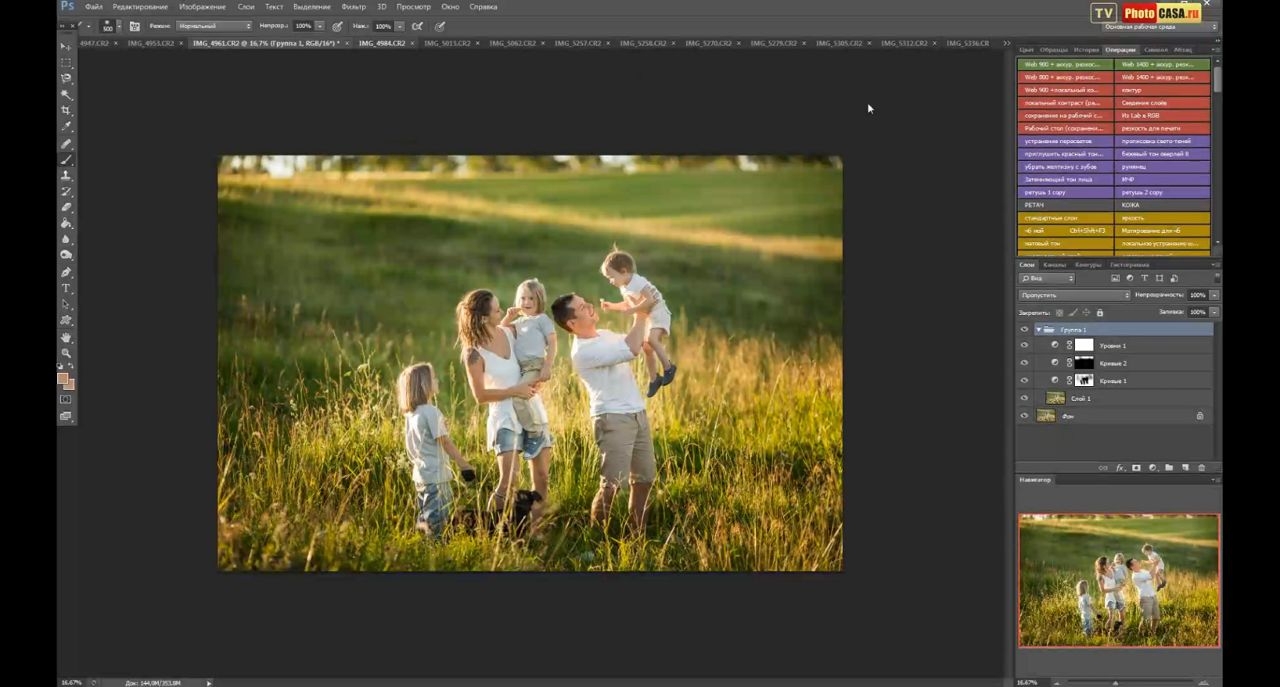Hide the Группа 1 group layer
The width and height of the screenshot is (1280, 687).
1023,330
